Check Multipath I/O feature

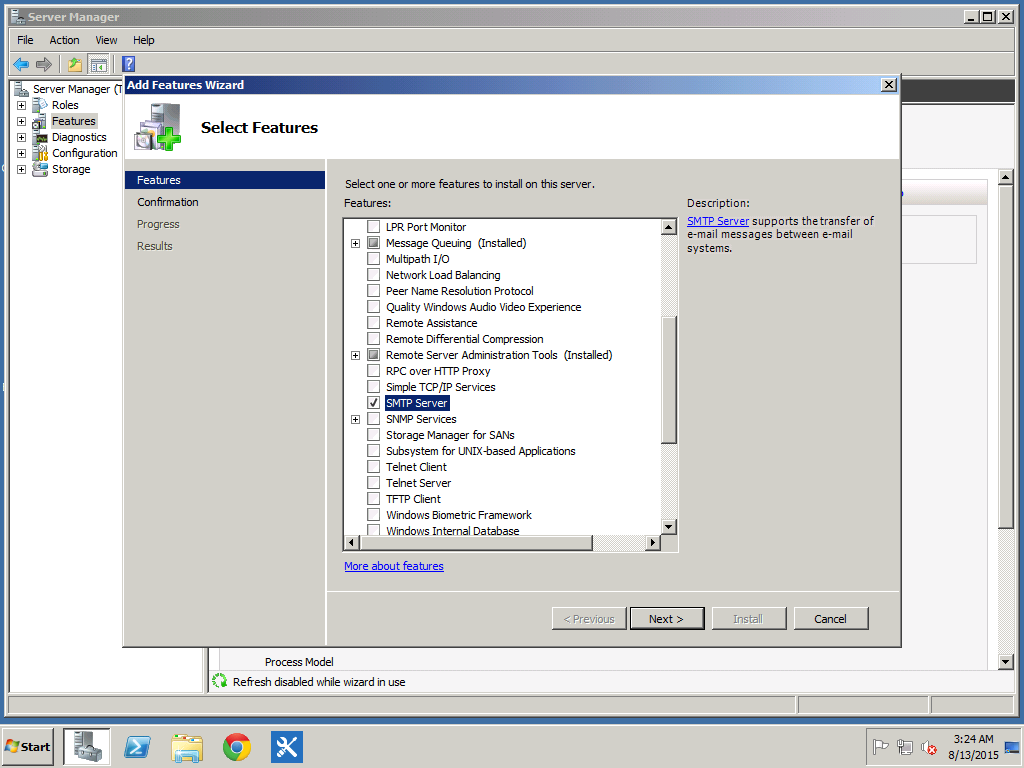(x=374, y=259)
